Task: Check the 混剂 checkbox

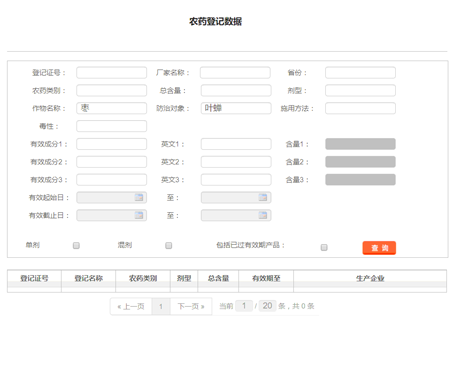Action: [169, 246]
